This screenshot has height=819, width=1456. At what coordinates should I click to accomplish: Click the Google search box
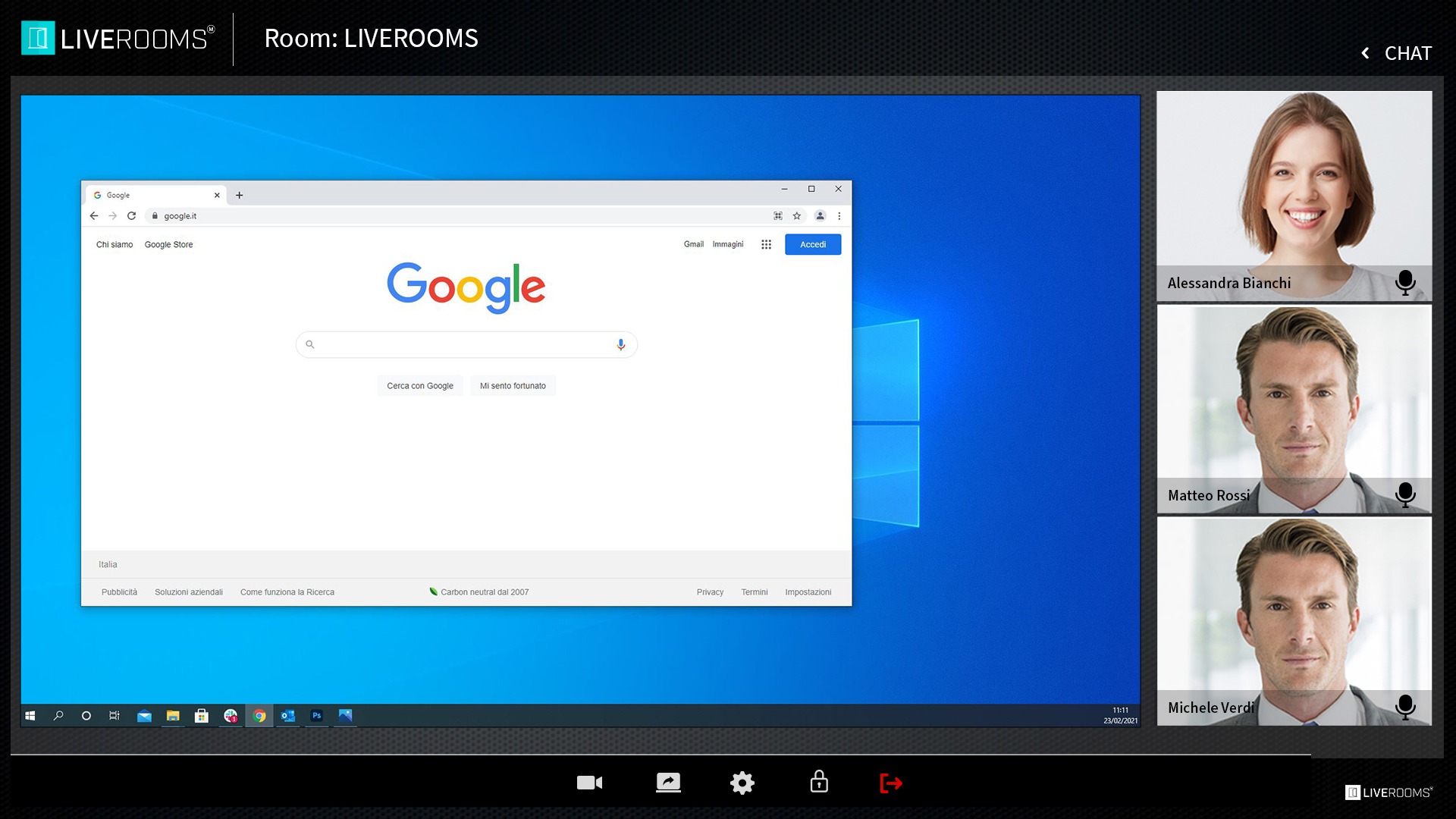(466, 344)
